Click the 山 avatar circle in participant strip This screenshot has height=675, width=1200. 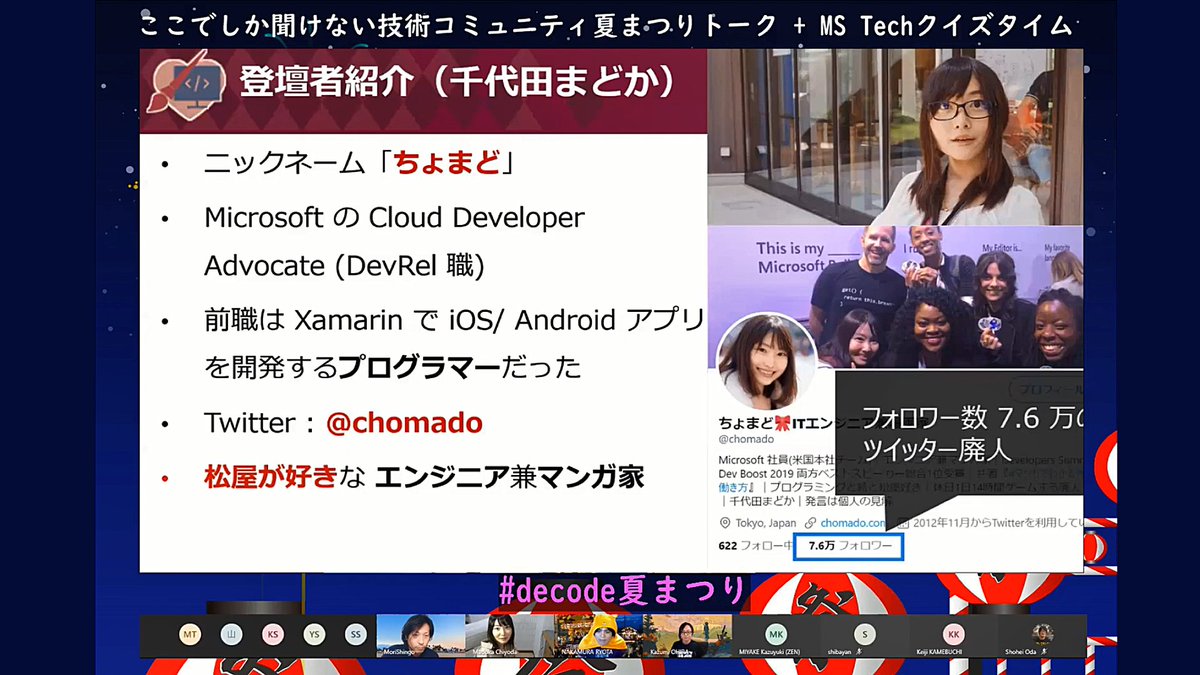coord(231,636)
